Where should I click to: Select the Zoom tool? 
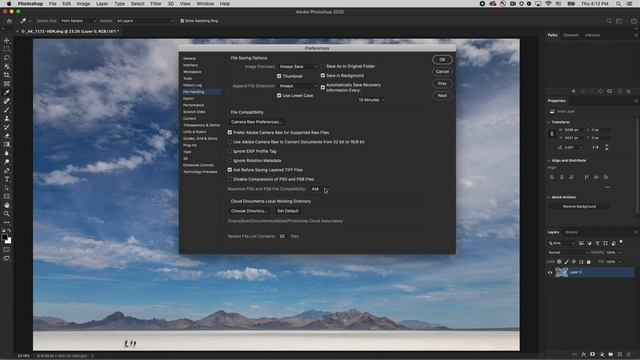(7, 213)
